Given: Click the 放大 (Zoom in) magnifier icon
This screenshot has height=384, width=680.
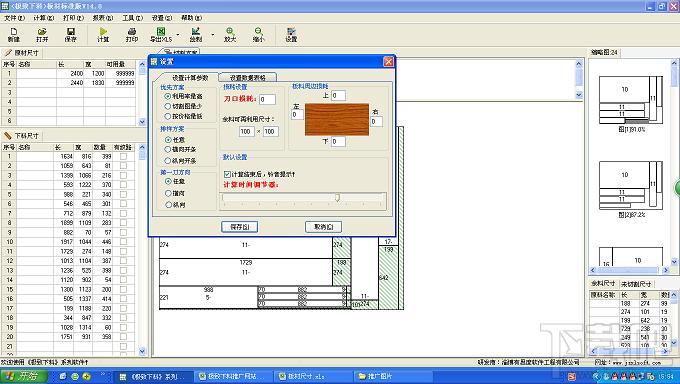Looking at the screenshot, I should click(x=230, y=34).
